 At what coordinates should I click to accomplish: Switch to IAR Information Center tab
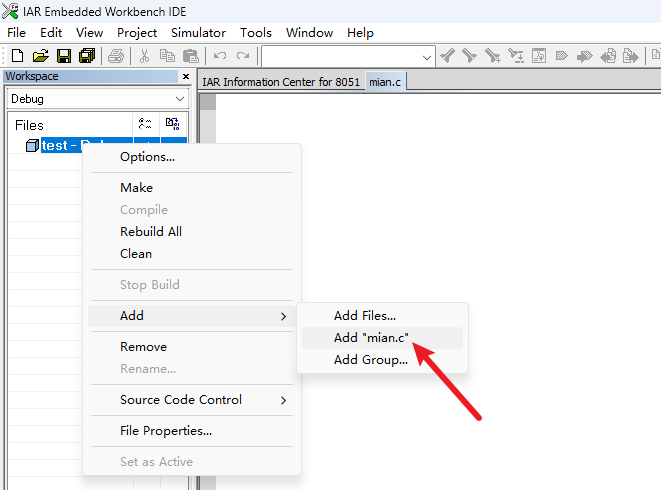point(281,82)
